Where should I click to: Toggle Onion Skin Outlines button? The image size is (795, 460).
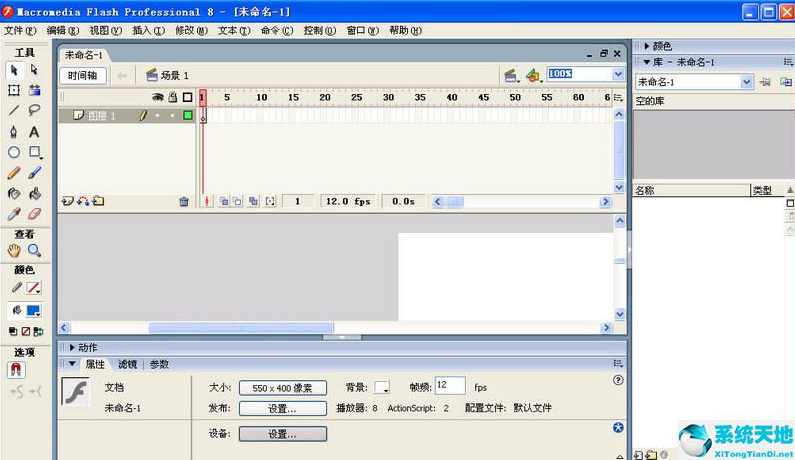coord(237,201)
